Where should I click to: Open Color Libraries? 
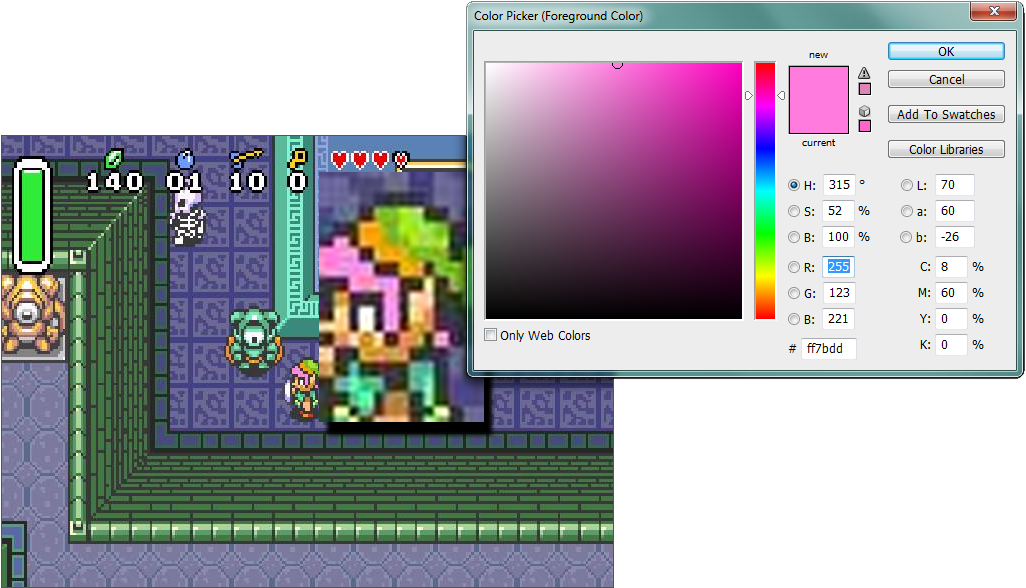945,148
